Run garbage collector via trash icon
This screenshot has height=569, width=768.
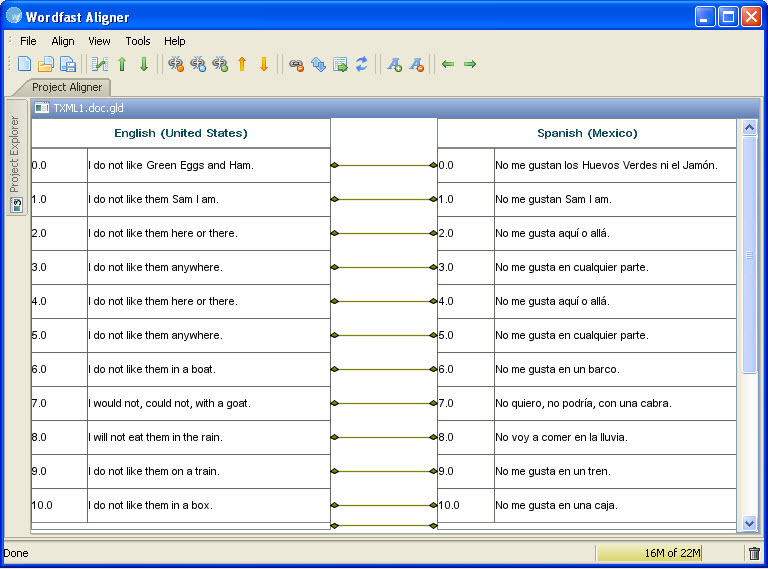[x=754, y=553]
